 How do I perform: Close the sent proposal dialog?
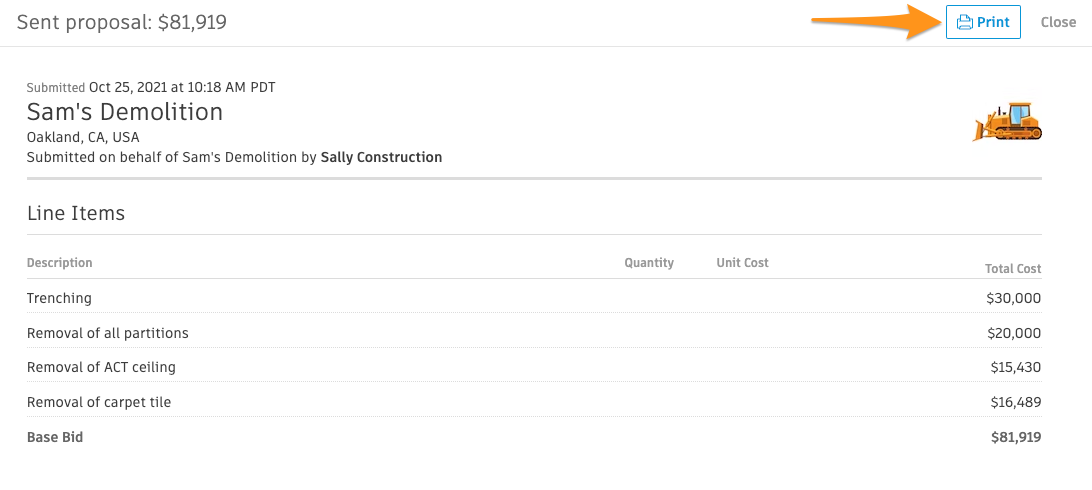1058,22
